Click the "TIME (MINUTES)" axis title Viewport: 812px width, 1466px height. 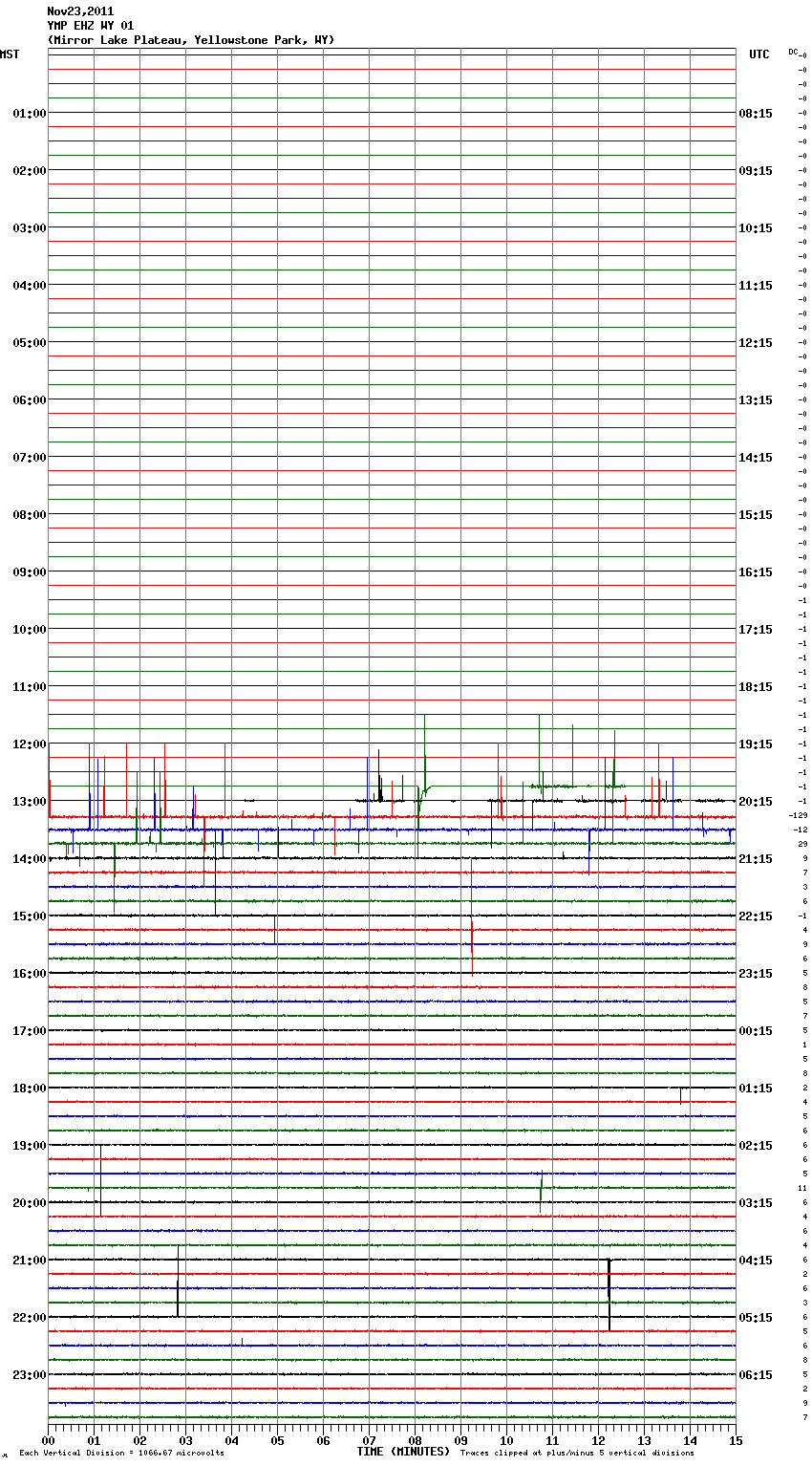[403, 1452]
